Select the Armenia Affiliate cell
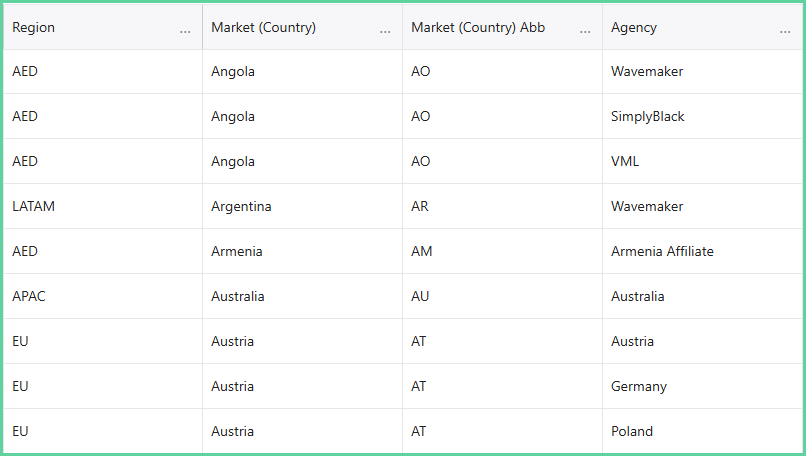Image resolution: width=806 pixels, height=456 pixels. click(x=702, y=251)
